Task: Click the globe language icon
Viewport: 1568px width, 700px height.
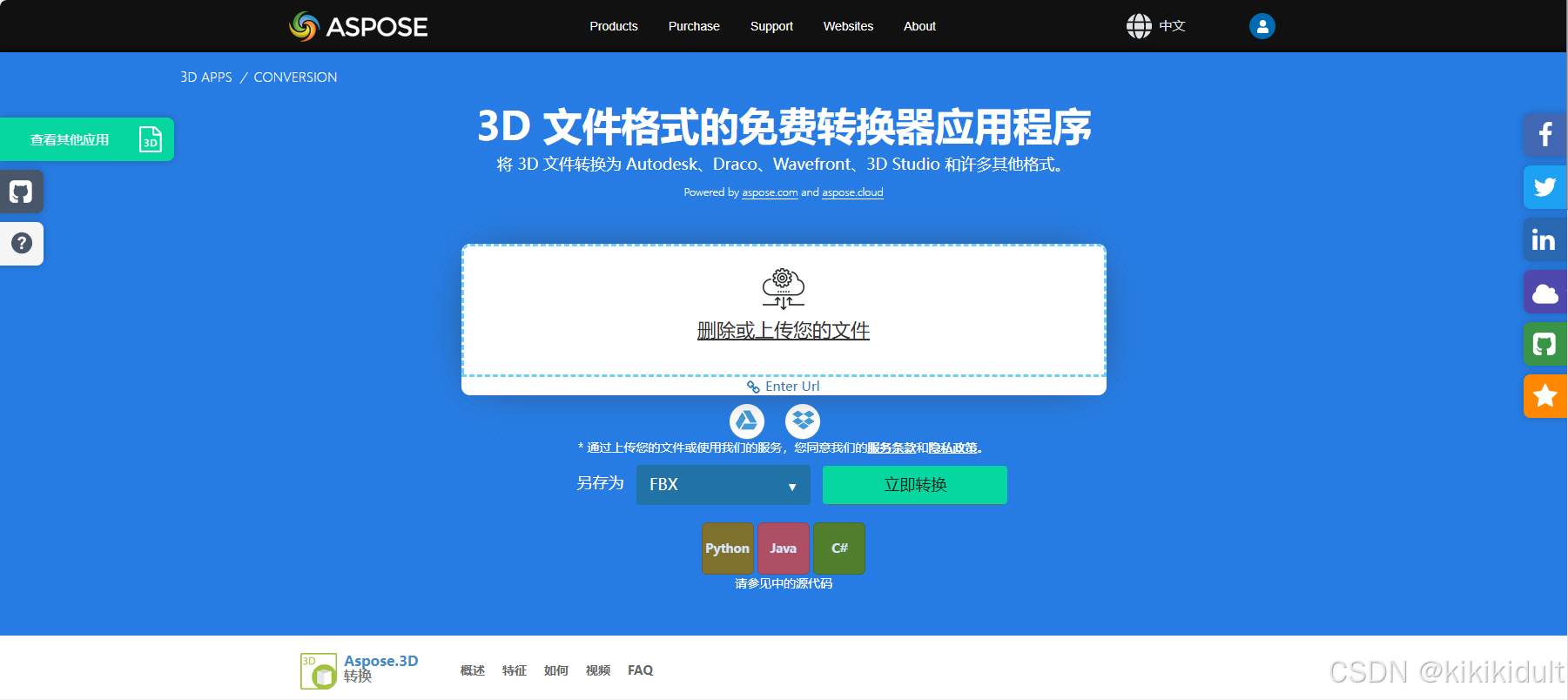Action: tap(1139, 26)
